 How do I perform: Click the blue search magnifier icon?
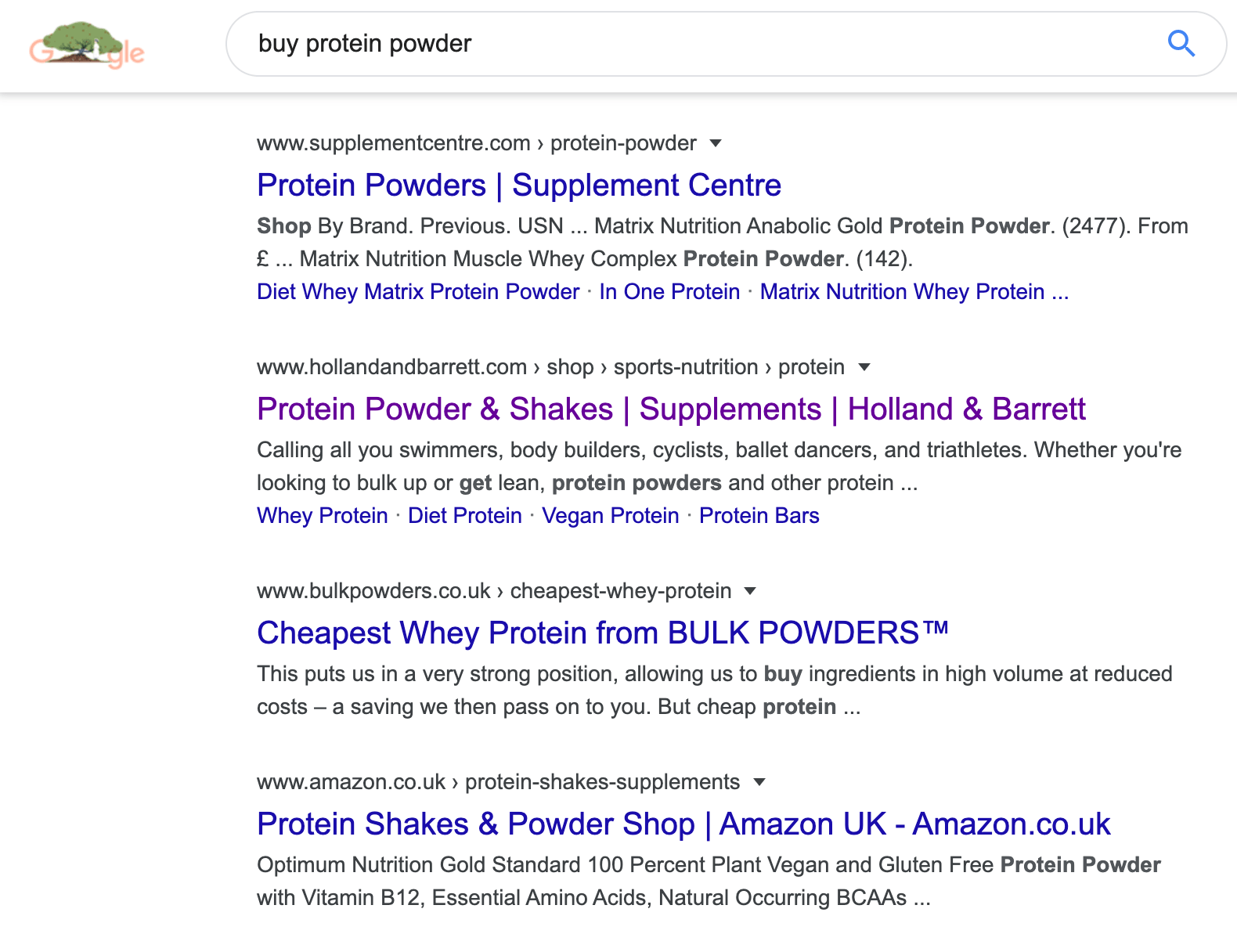click(1181, 44)
